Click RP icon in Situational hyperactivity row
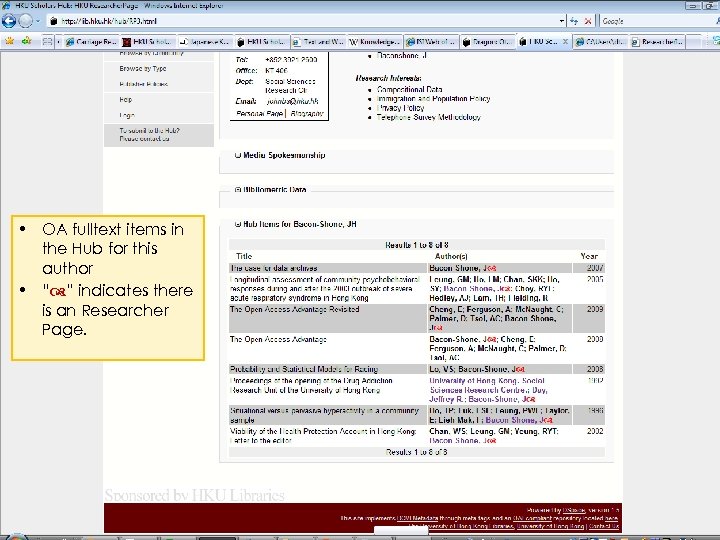The image size is (720, 540). pyautogui.click(x=547, y=420)
